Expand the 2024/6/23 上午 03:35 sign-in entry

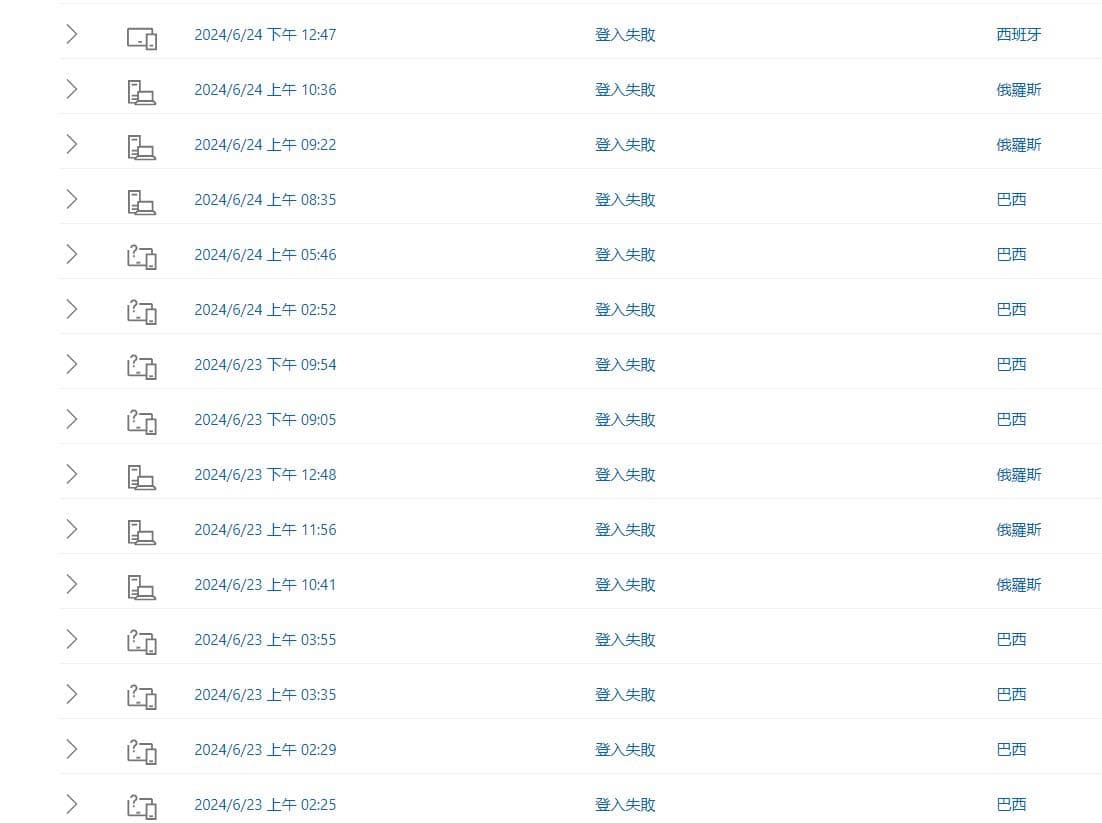click(x=71, y=694)
